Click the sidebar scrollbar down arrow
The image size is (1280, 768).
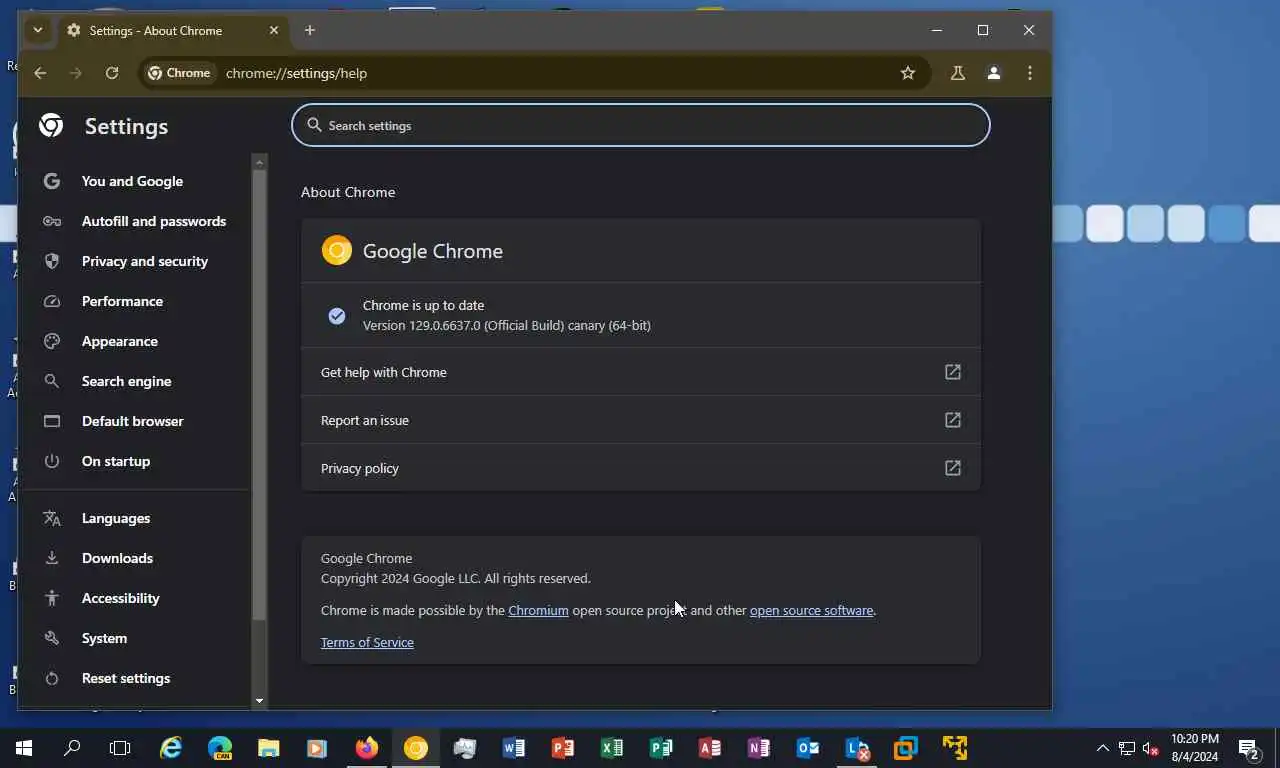259,701
